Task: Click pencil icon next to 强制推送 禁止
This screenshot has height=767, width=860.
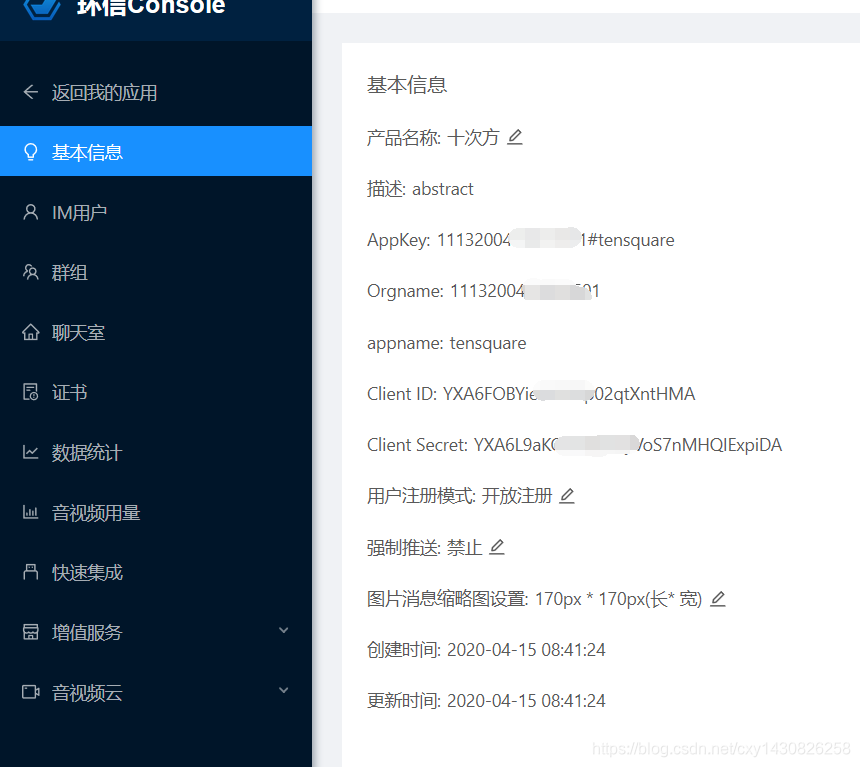Action: coord(497,547)
